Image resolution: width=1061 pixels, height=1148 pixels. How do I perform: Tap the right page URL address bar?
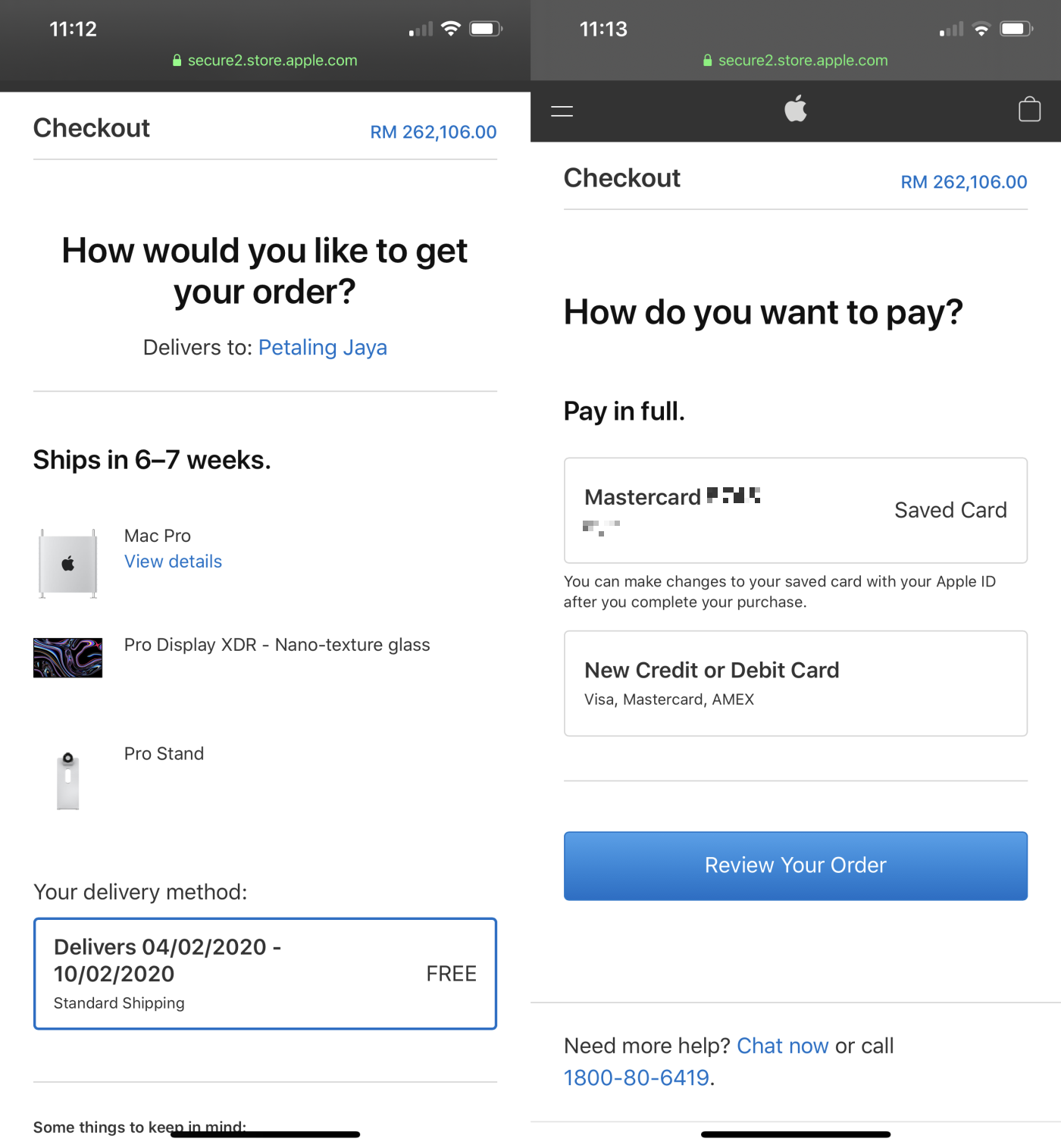(x=803, y=61)
